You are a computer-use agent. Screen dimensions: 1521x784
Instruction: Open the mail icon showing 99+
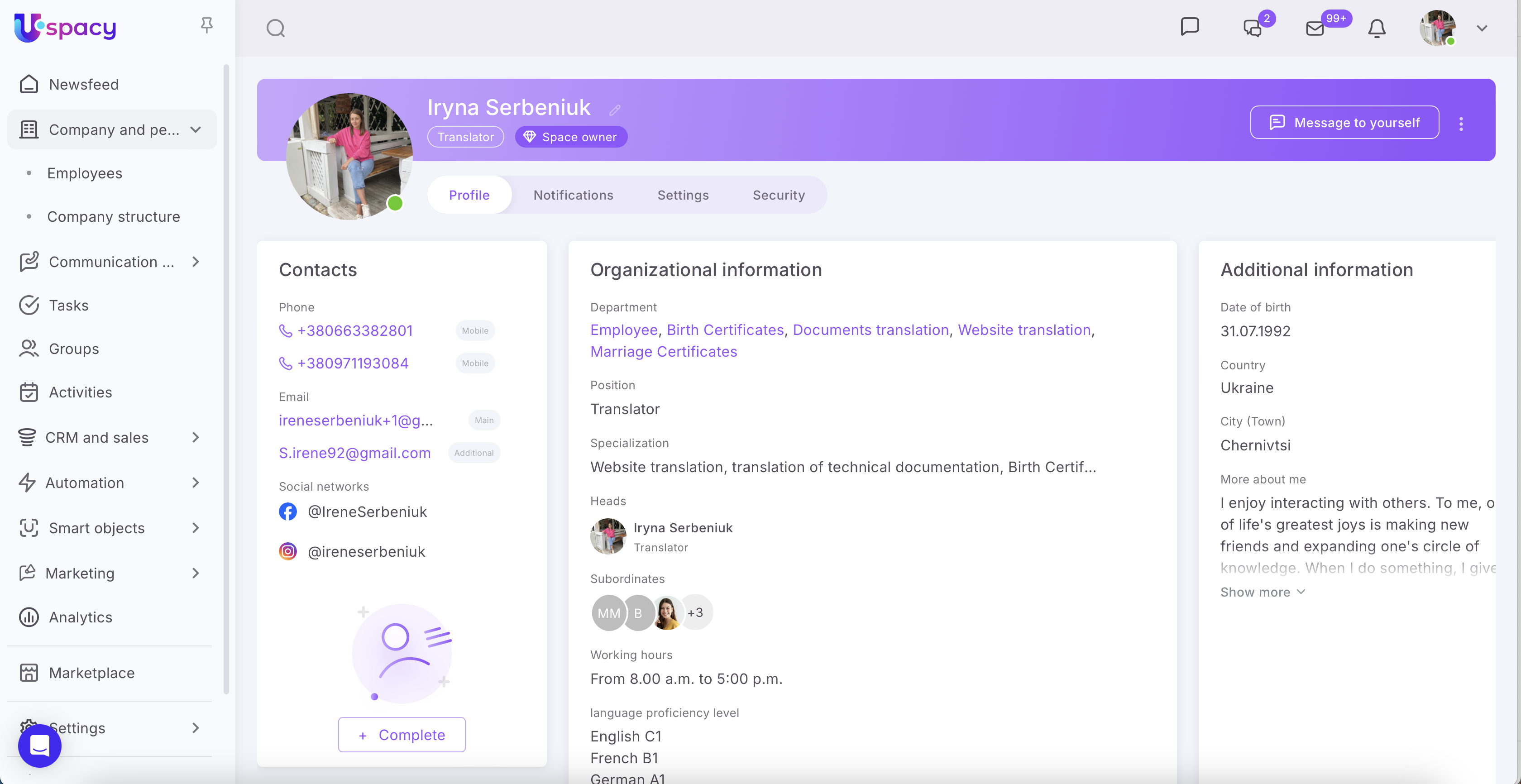pos(1315,28)
